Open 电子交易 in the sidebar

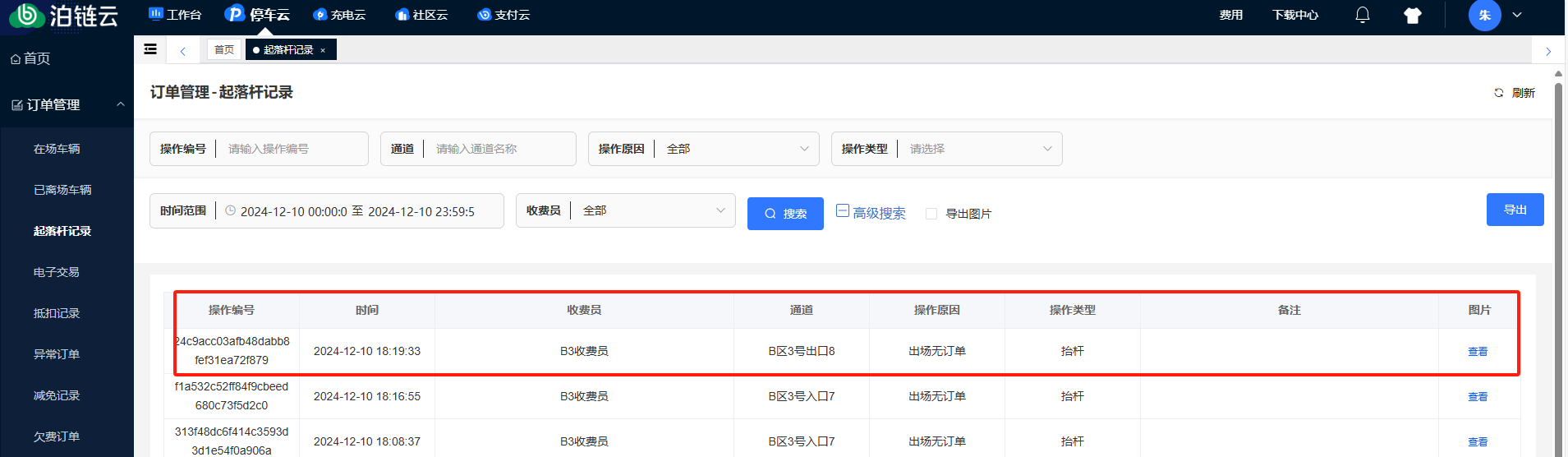pos(57,272)
